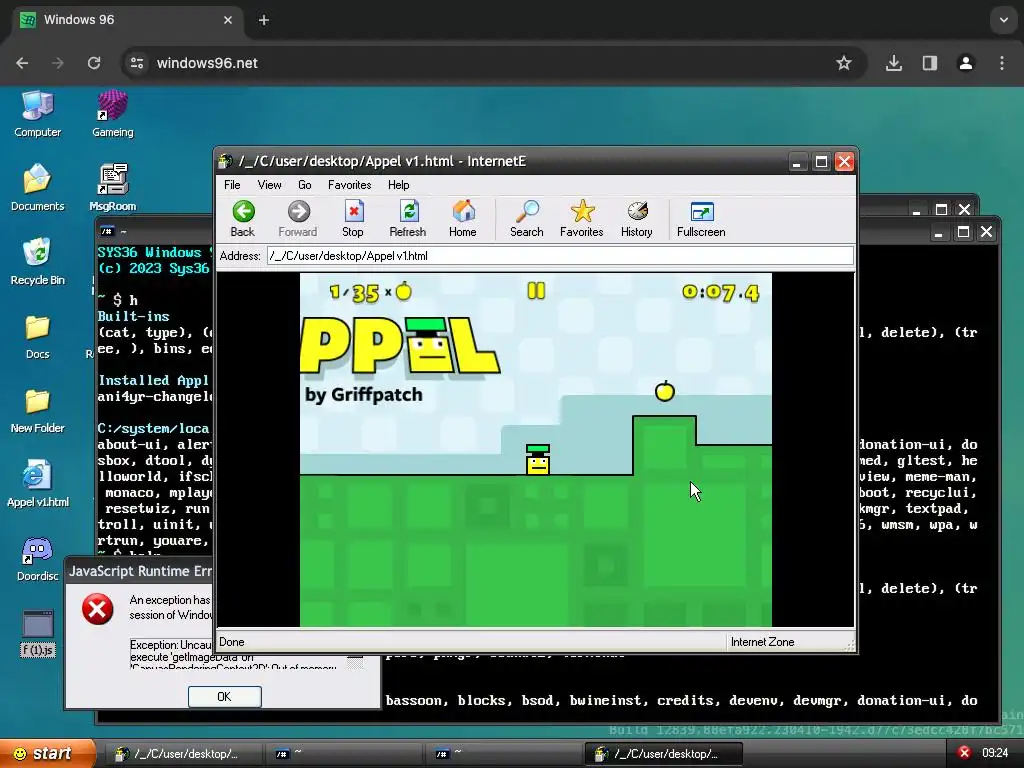
Task: Switch InternetE to Fullscreen
Action: (701, 219)
